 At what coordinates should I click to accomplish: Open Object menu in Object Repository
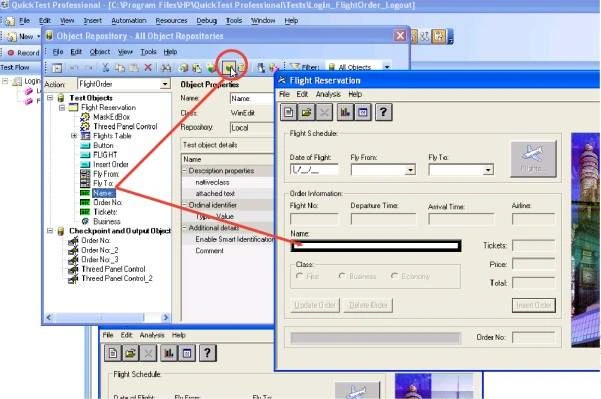pos(100,52)
